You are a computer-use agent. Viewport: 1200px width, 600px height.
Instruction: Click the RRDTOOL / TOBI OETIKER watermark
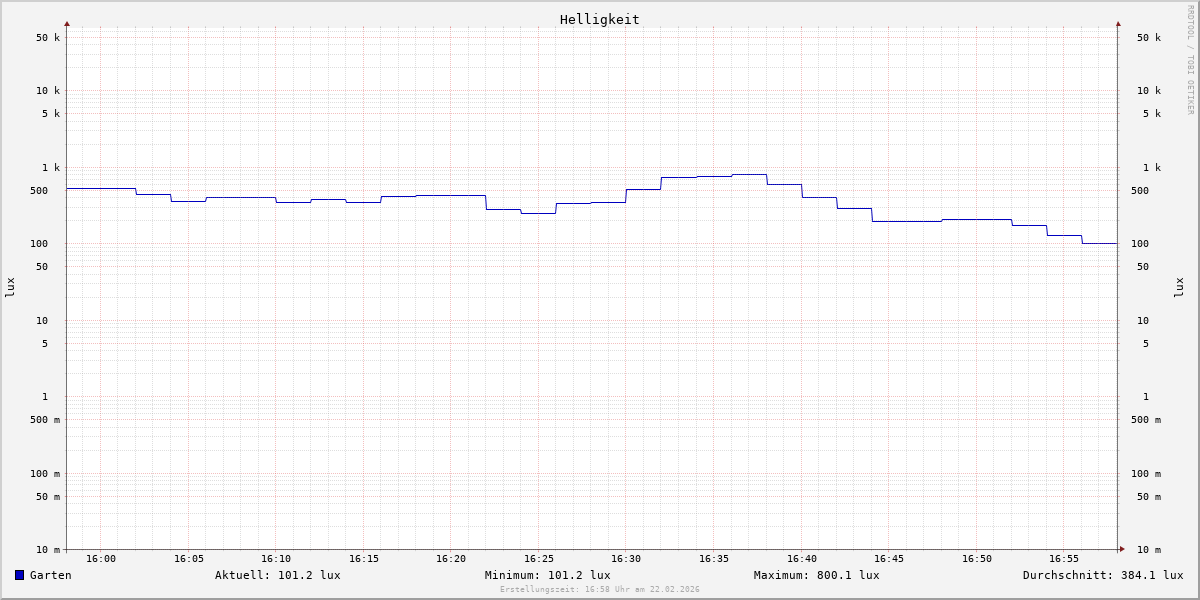[x=1190, y=60]
